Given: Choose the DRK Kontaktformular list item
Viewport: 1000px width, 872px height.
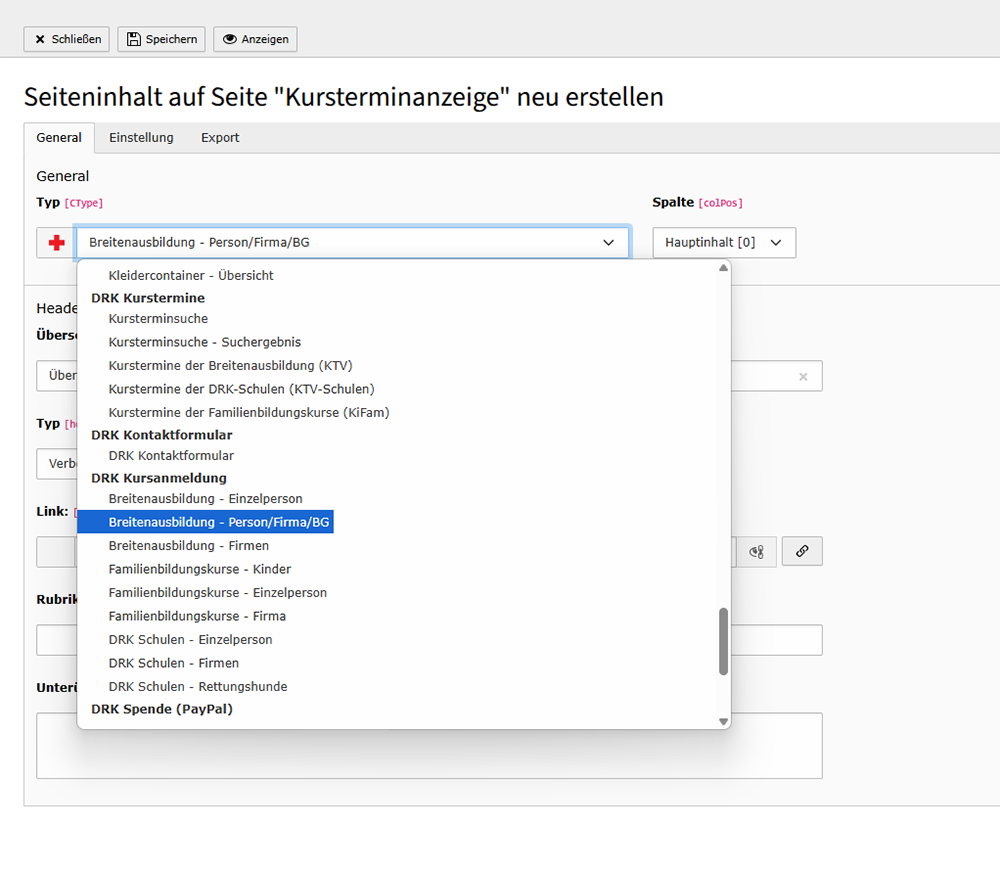Looking at the screenshot, I should (170, 456).
